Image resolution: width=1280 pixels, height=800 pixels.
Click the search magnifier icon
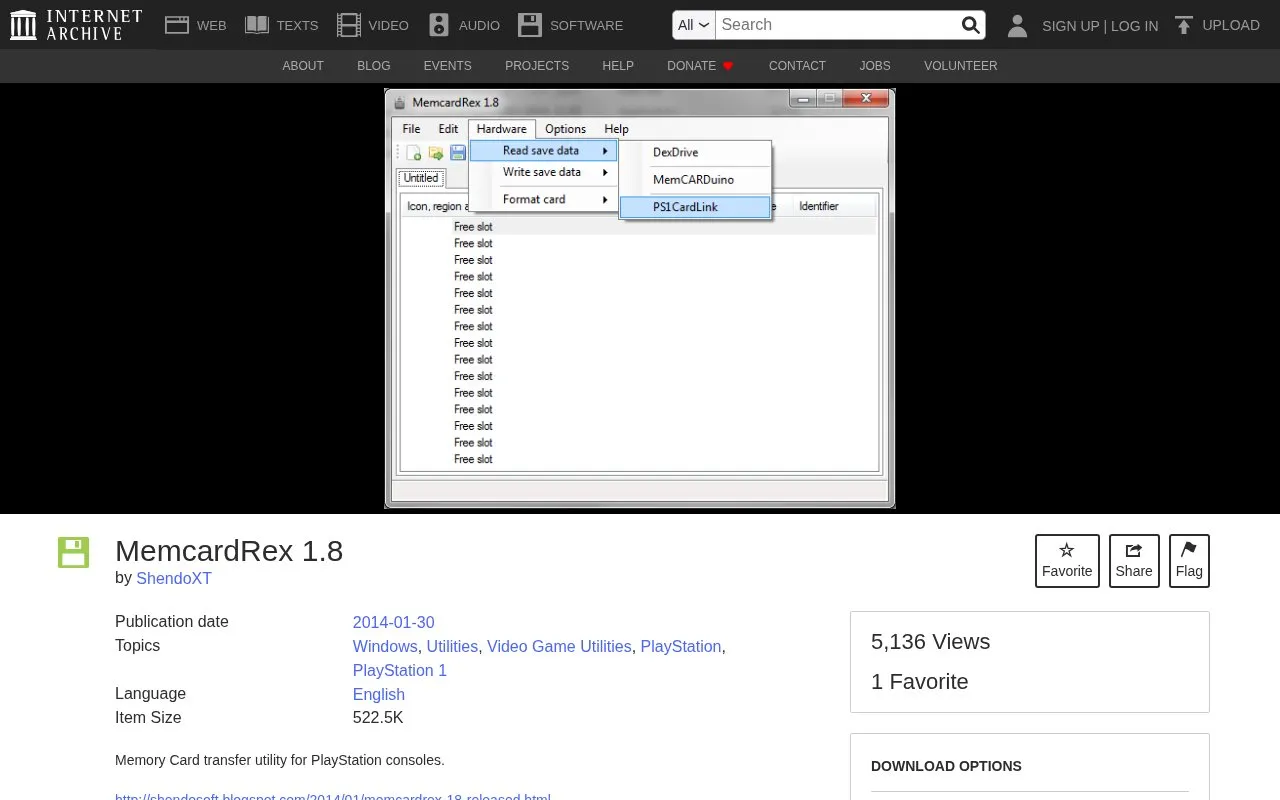coord(970,25)
